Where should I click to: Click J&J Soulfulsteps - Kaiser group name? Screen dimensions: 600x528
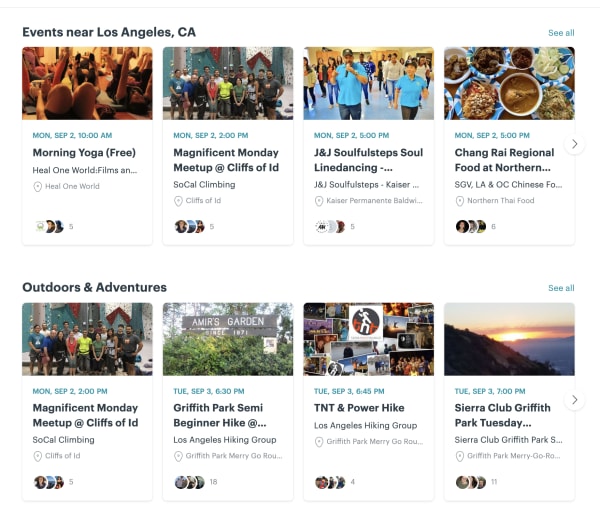point(366,185)
